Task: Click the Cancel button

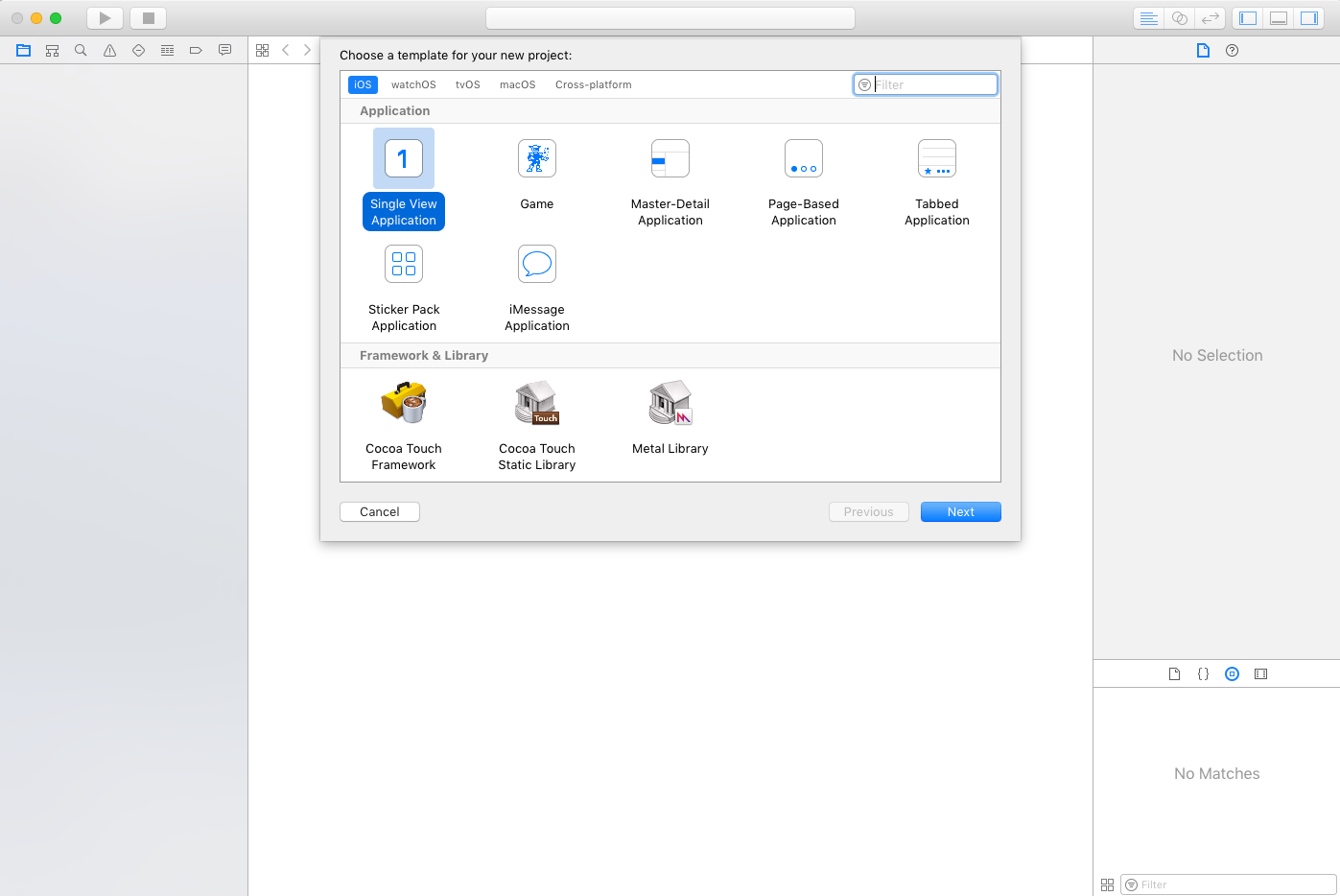Action: [x=380, y=512]
